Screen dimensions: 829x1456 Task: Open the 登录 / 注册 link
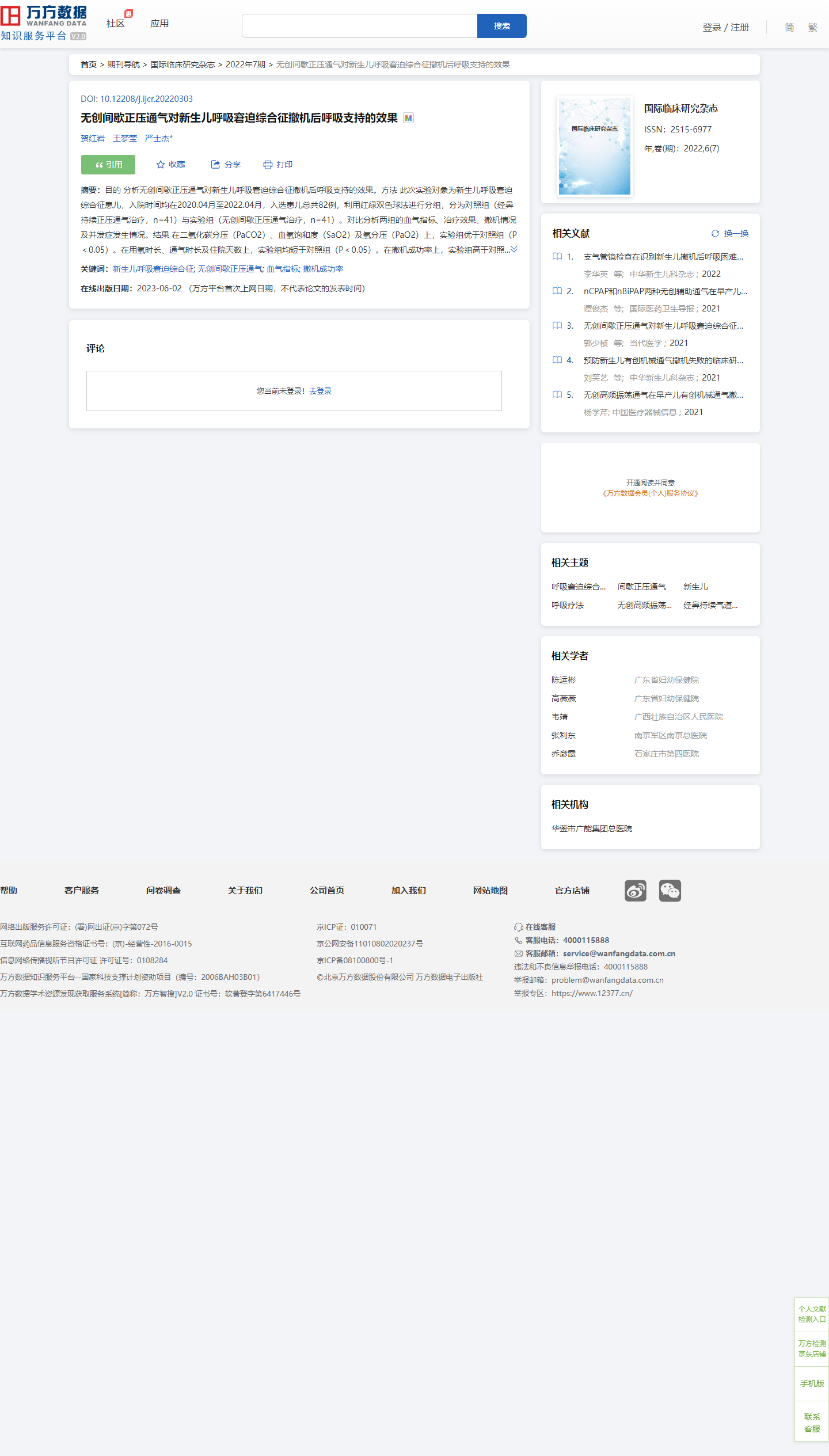coord(725,27)
